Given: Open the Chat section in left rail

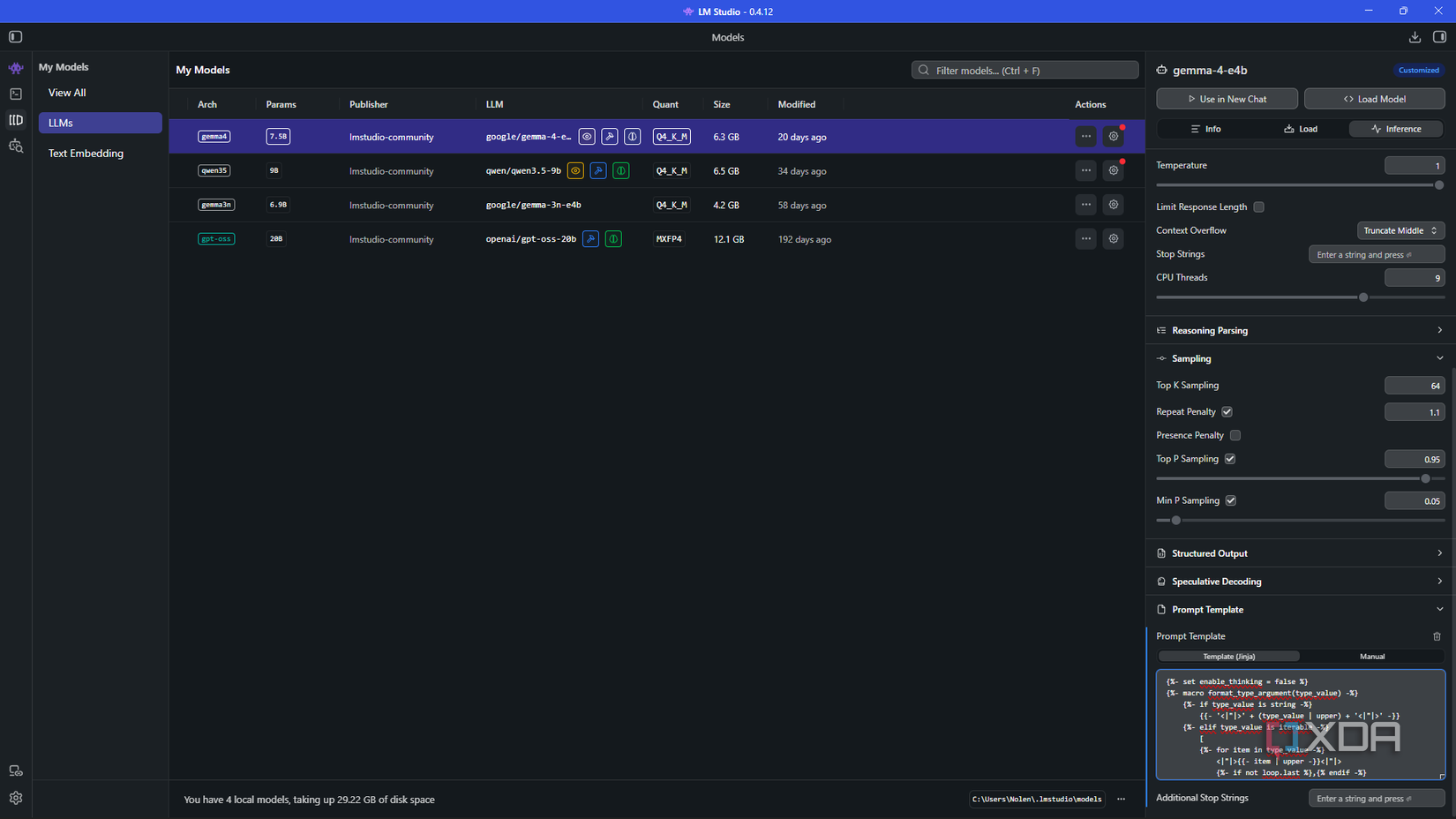Looking at the screenshot, I should click(16, 68).
